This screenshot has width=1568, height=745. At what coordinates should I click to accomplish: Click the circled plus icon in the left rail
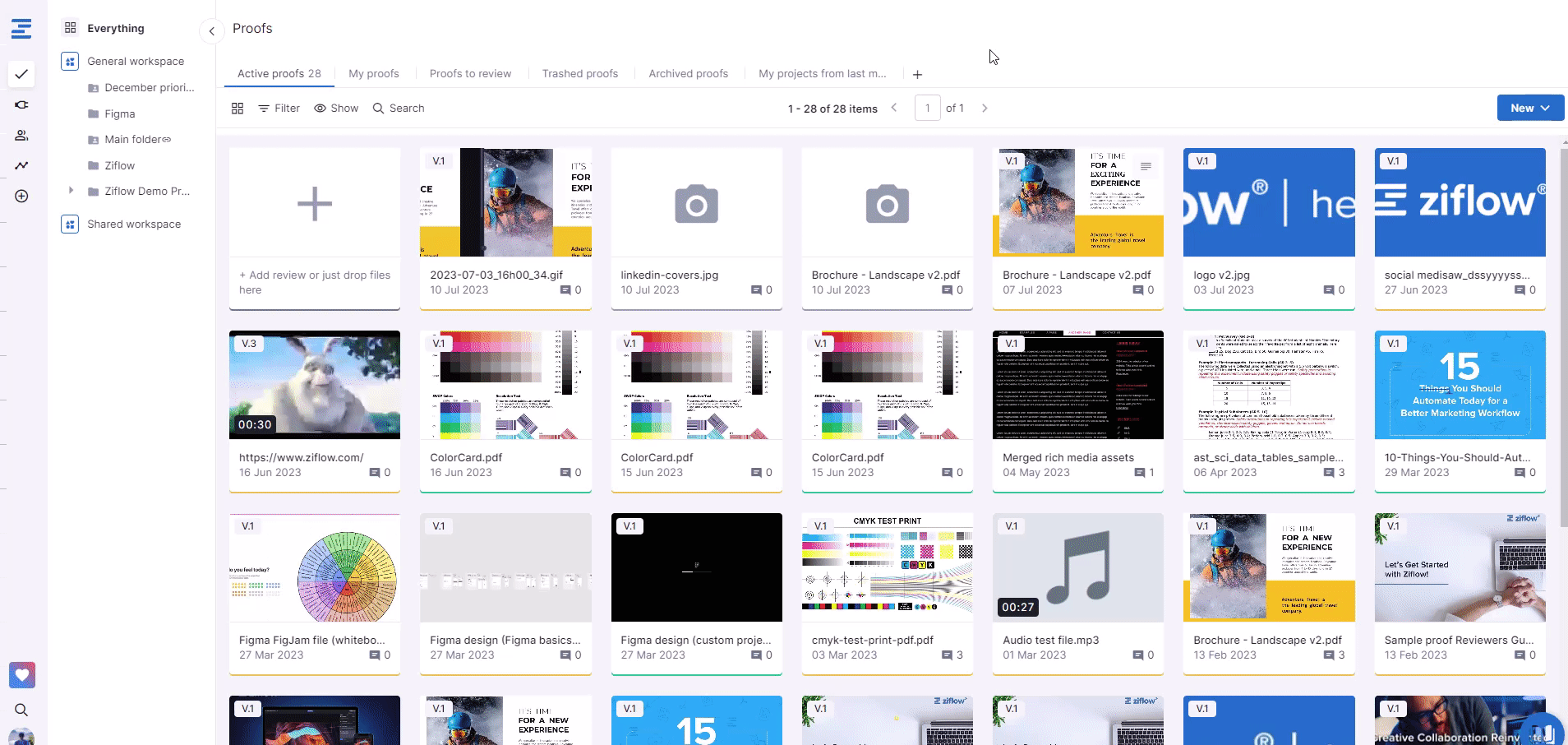point(21,196)
